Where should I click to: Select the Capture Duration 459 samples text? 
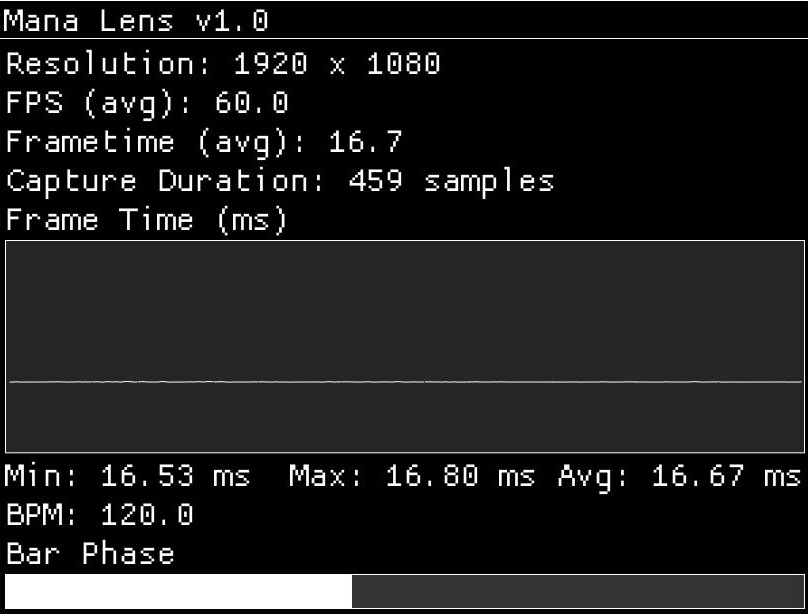click(x=280, y=181)
